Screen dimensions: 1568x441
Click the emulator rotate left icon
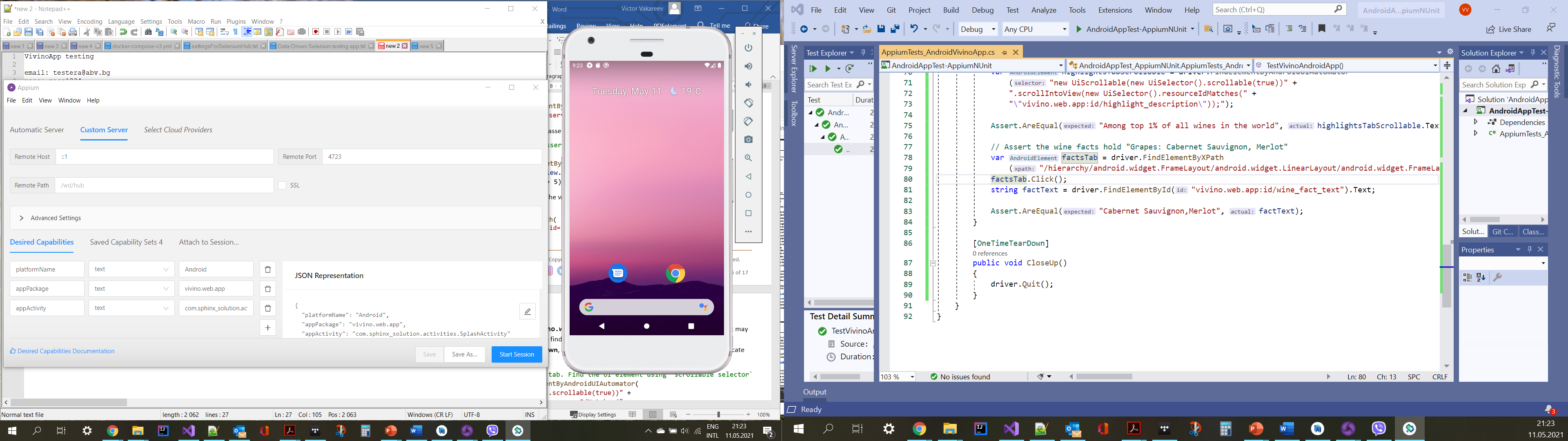click(x=749, y=103)
